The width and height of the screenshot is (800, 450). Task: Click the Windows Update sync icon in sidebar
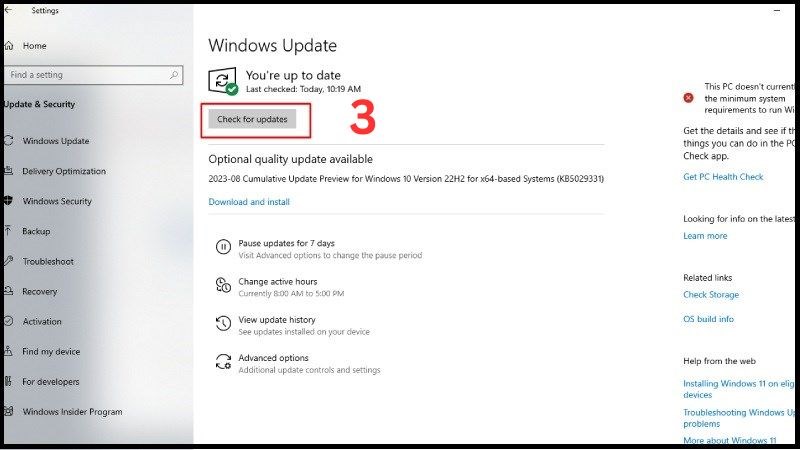pos(9,141)
